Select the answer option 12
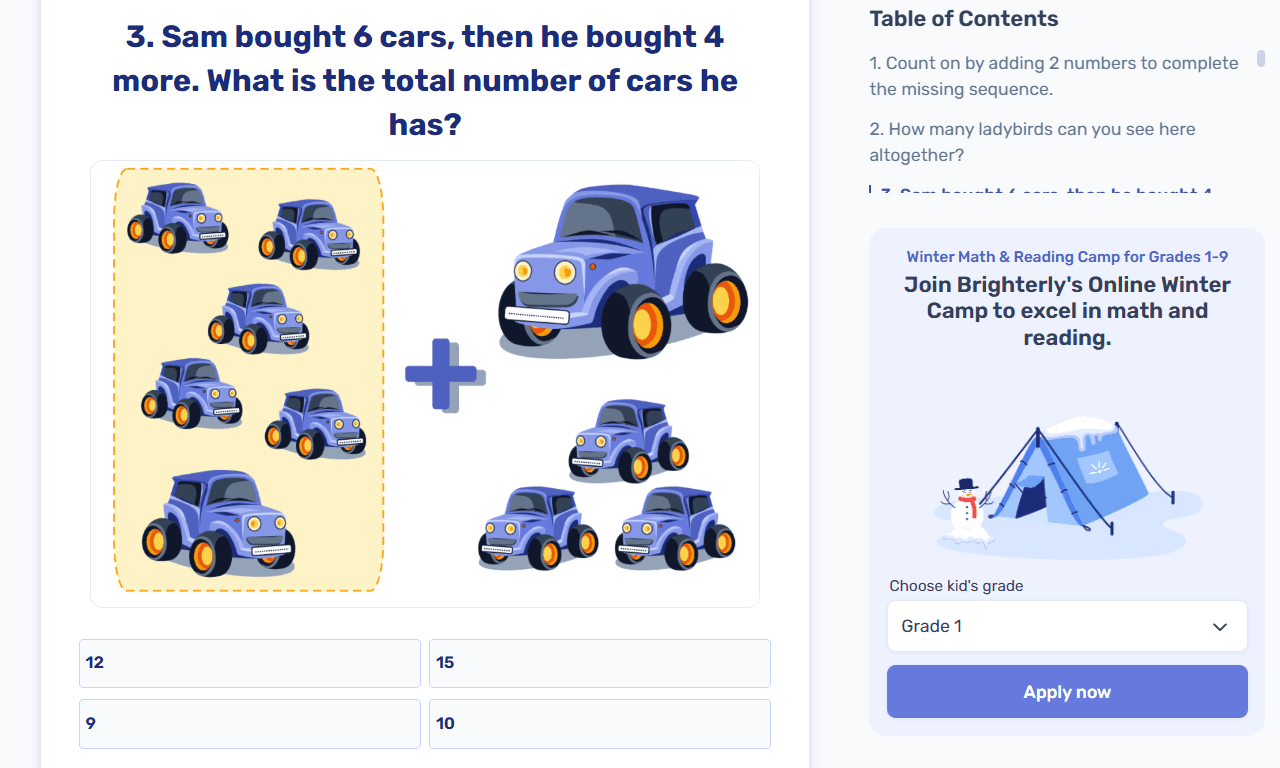 249,663
